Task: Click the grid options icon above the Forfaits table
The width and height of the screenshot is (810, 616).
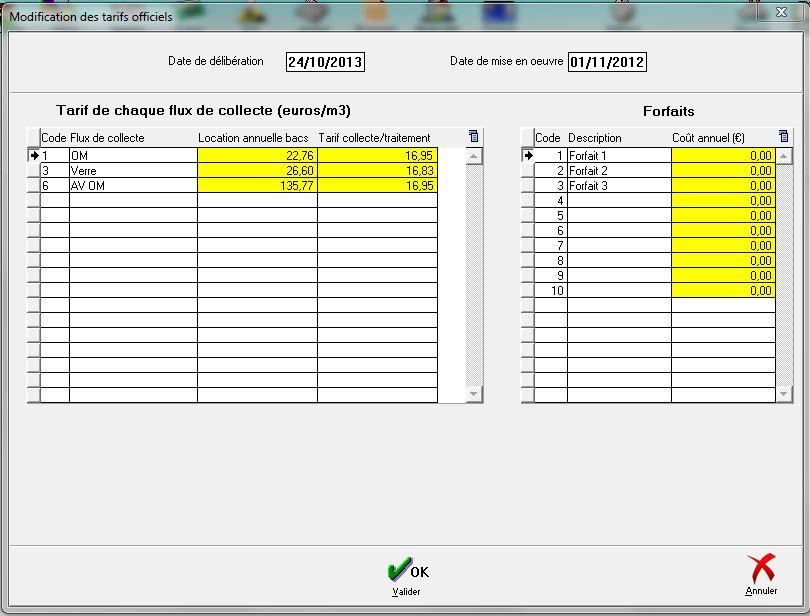Action: coord(784,137)
